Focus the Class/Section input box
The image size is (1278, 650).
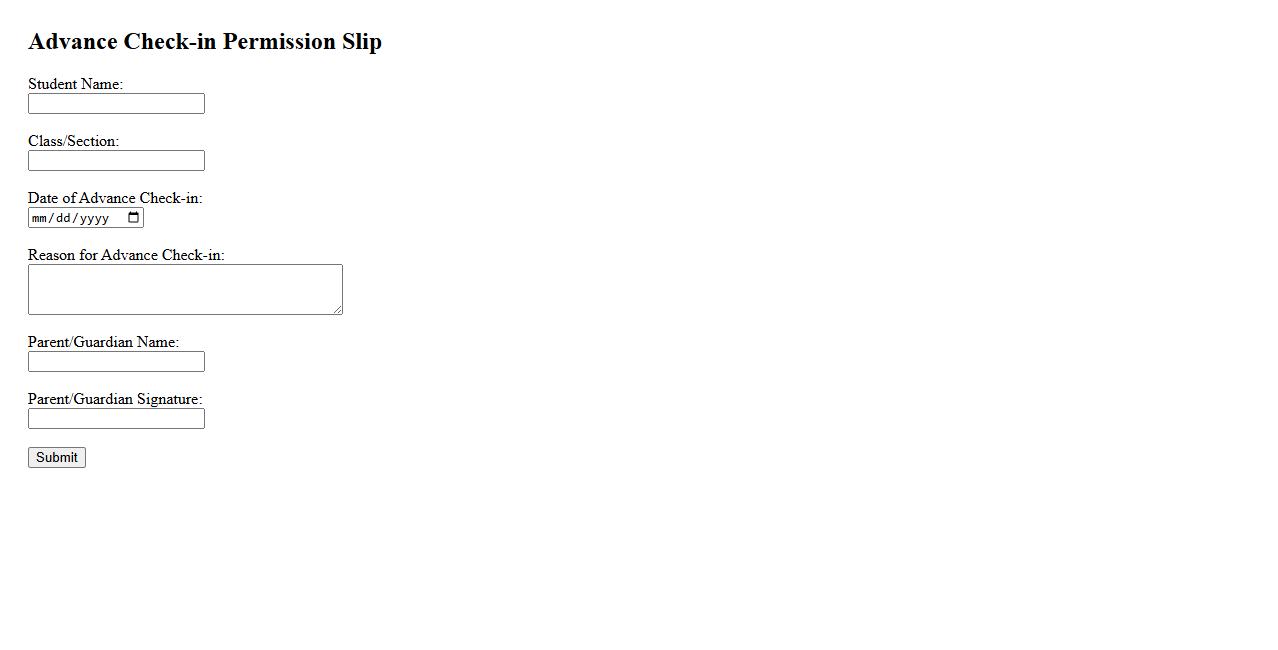pyautogui.click(x=116, y=161)
